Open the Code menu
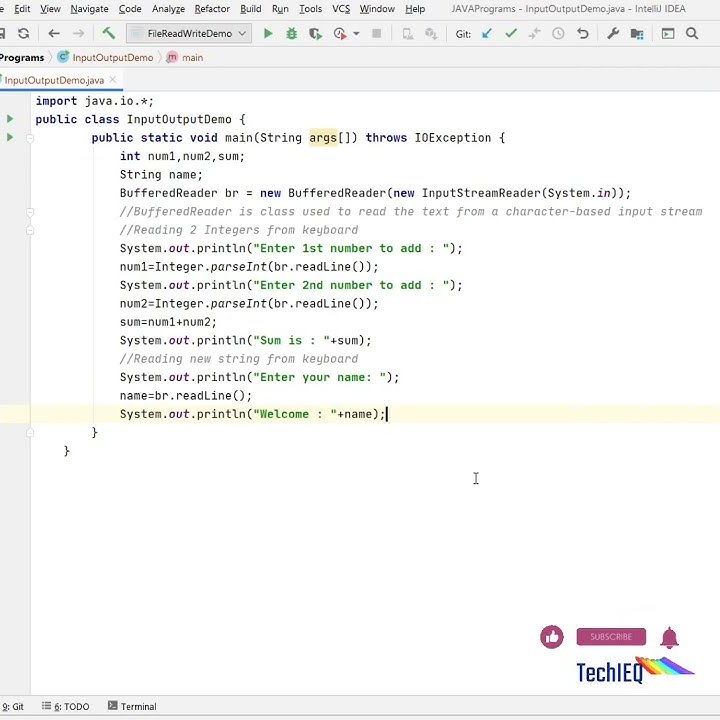The image size is (720, 720). tap(130, 9)
